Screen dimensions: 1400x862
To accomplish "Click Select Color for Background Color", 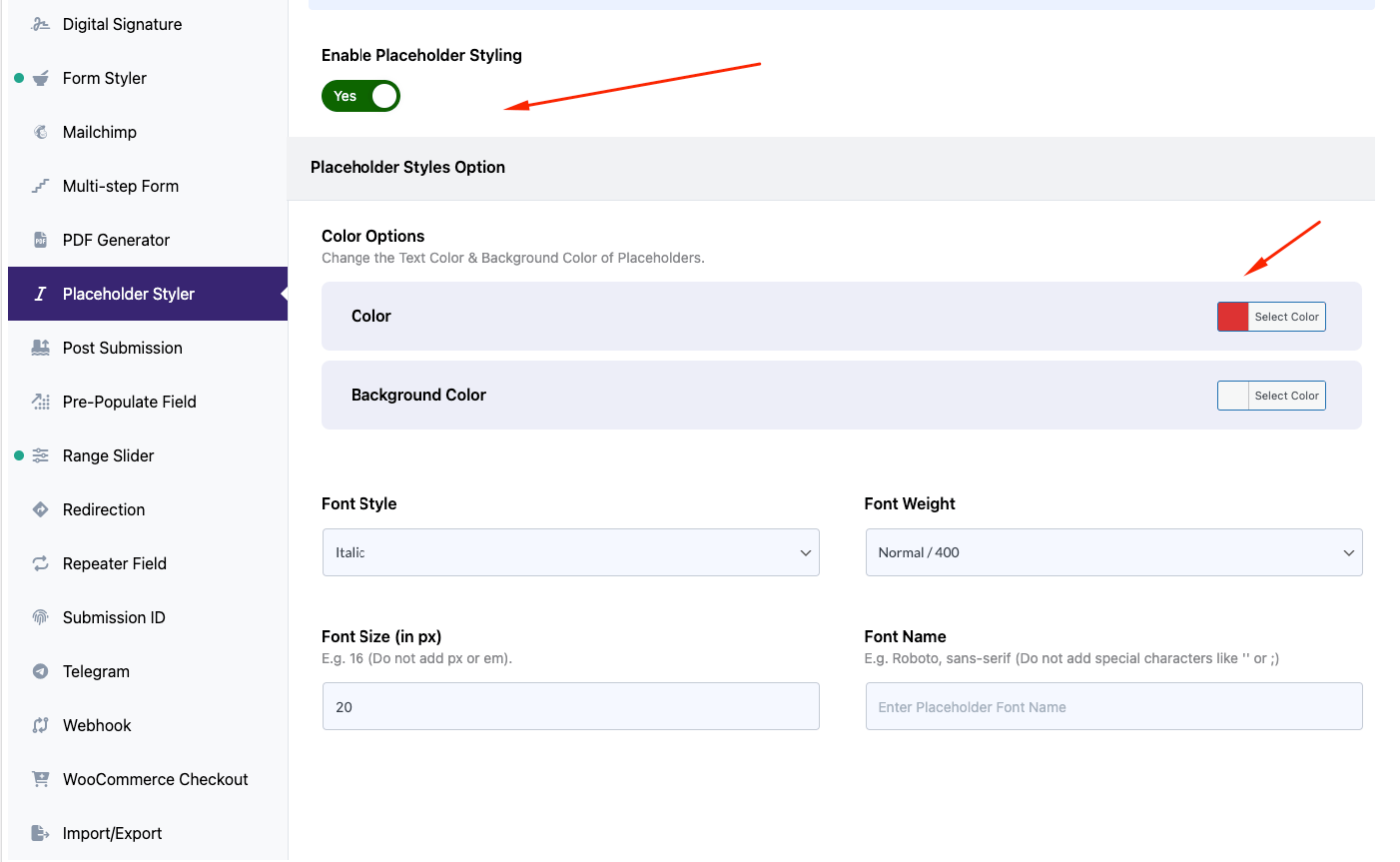I will [1286, 396].
